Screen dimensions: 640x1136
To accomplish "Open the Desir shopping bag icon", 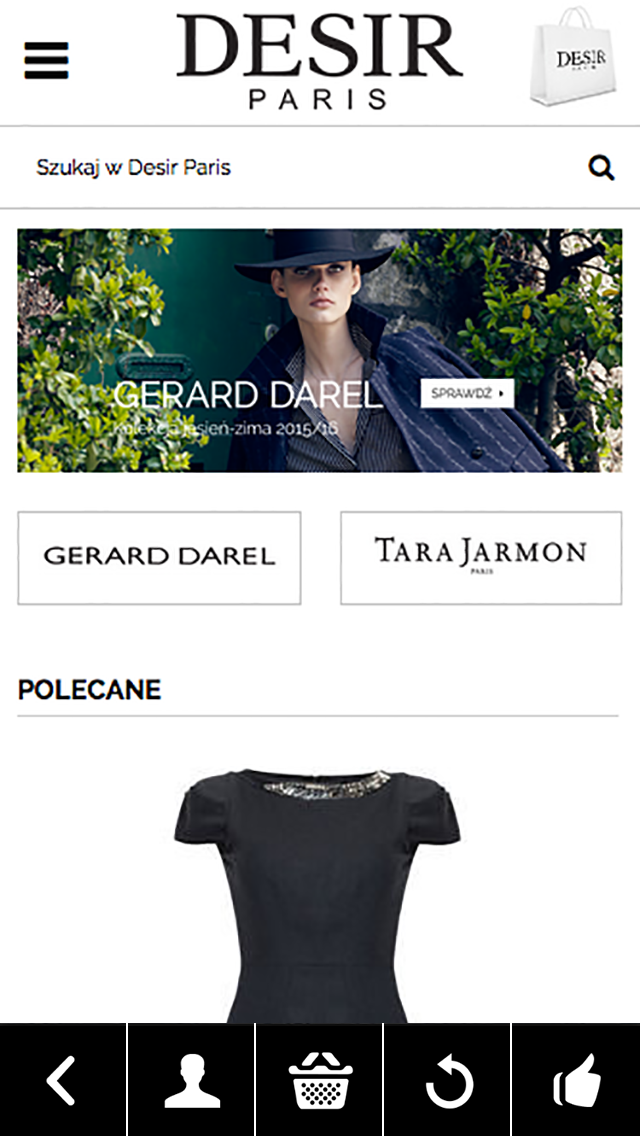I will 573,56.
